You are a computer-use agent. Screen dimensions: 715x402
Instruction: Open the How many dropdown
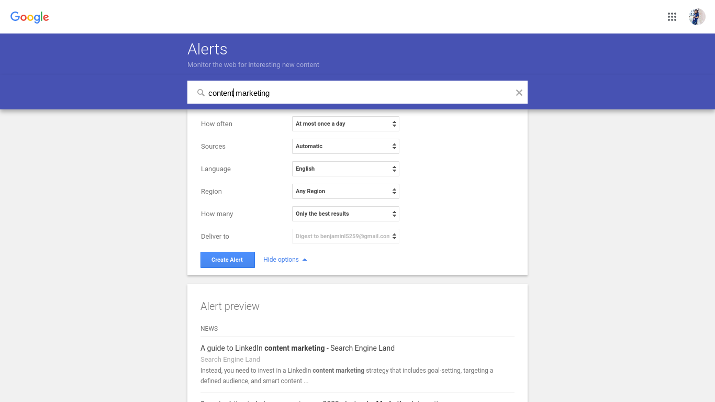click(x=346, y=214)
